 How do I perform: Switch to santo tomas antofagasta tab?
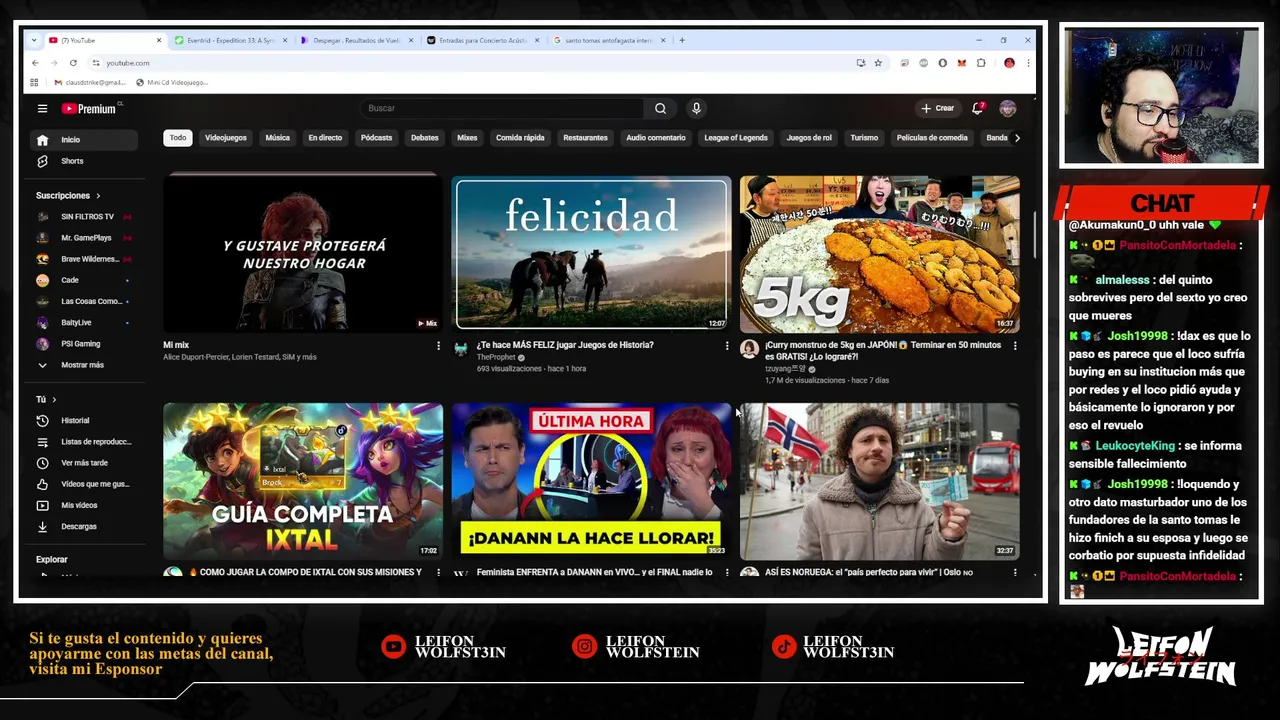608,40
